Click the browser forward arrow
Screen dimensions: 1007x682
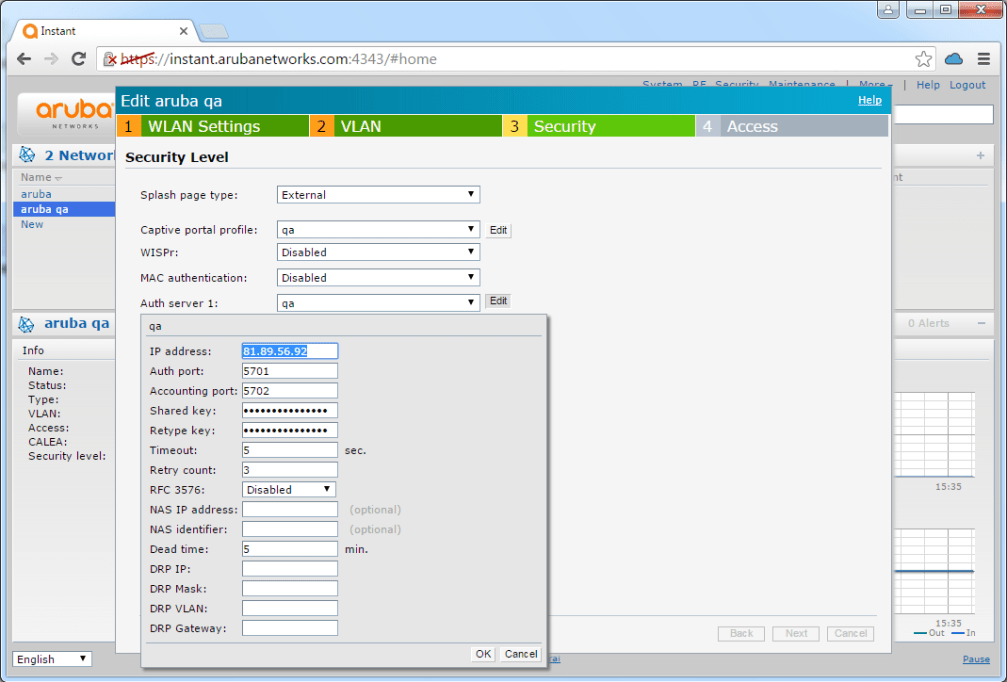51,59
